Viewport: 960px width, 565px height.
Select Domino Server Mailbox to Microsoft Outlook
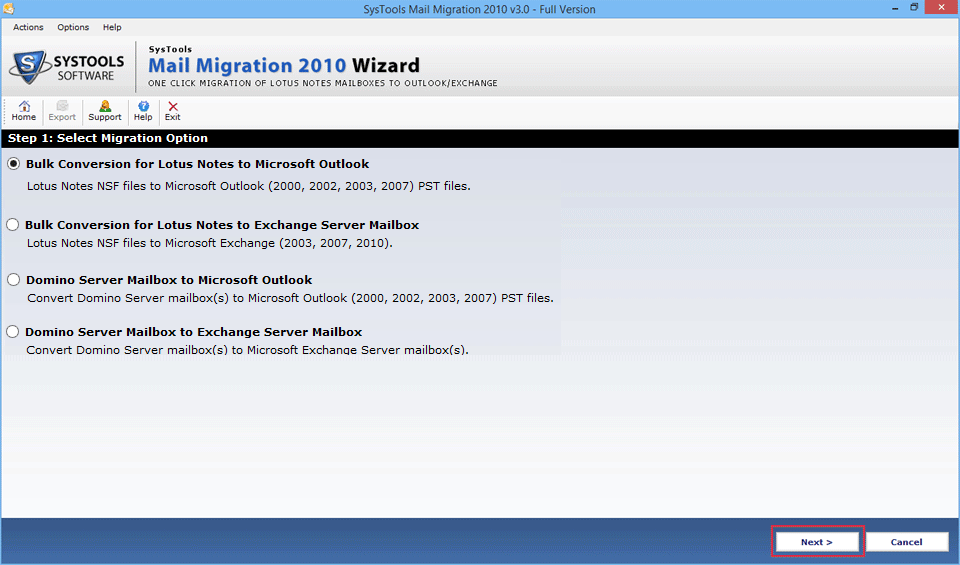tap(13, 280)
